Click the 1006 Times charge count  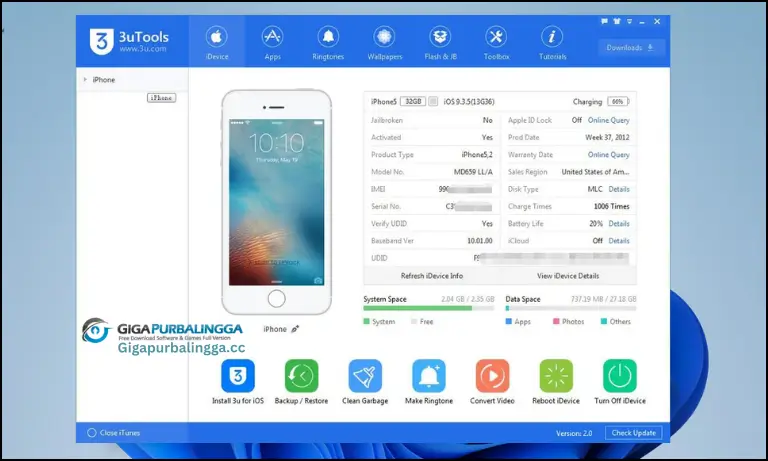pos(612,206)
